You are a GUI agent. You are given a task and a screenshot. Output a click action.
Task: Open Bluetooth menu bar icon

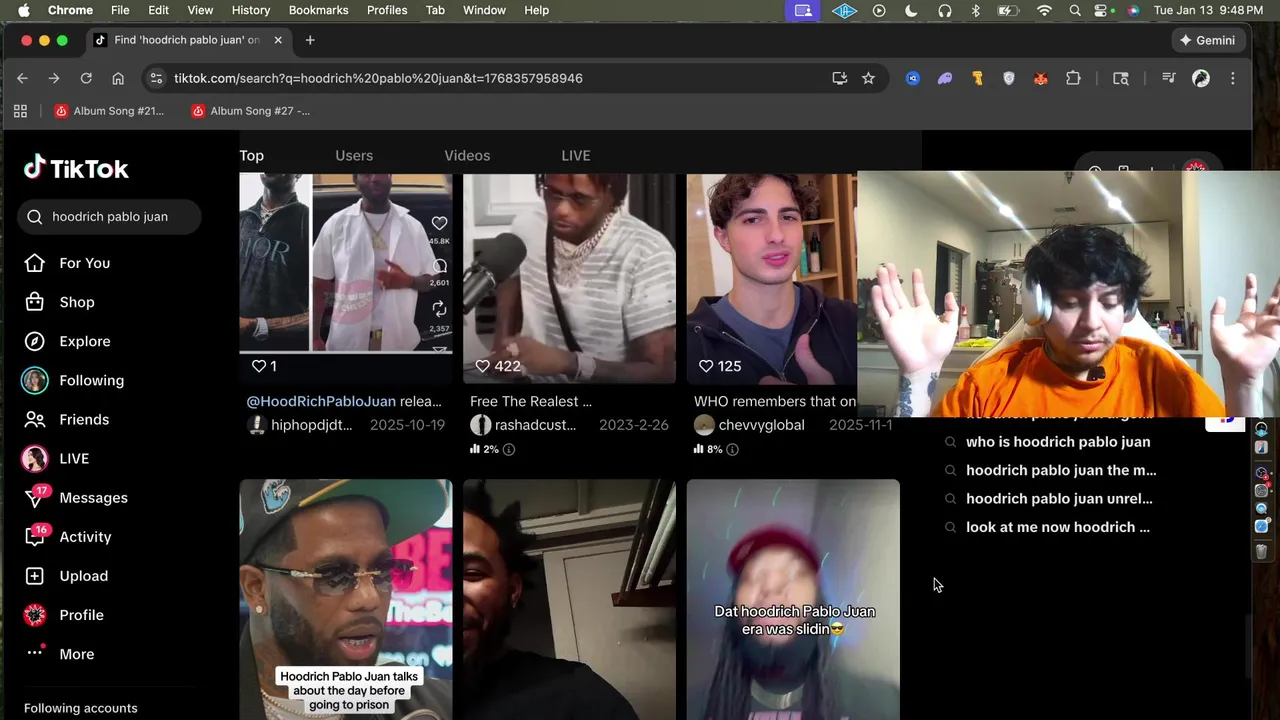977,10
